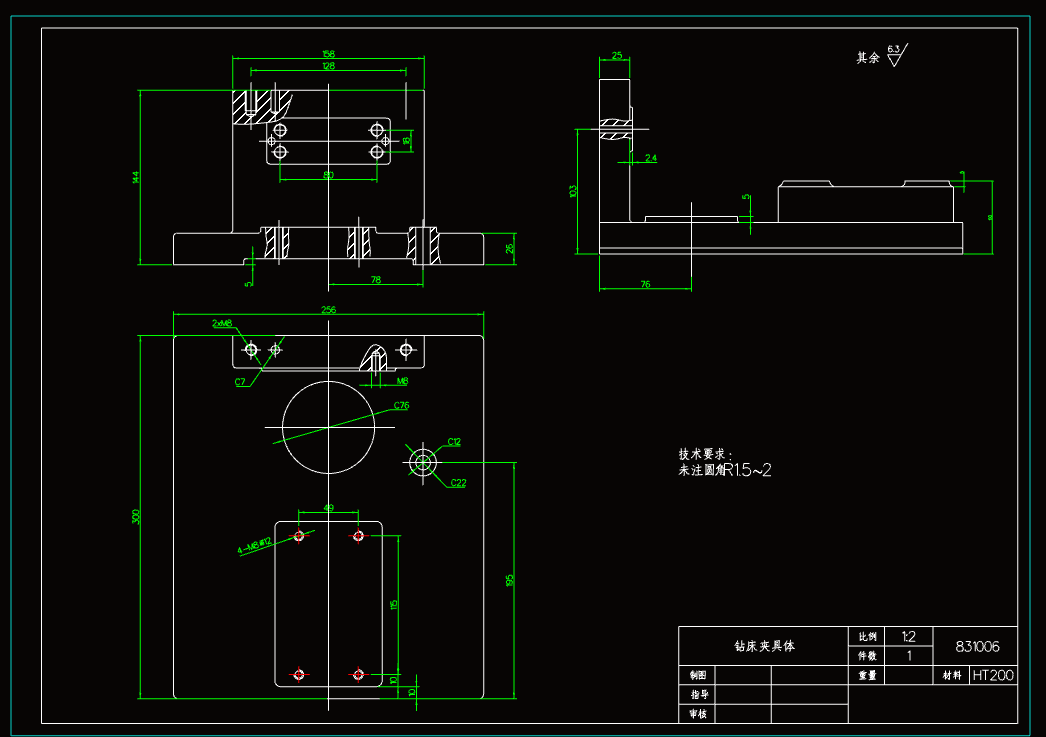
Task: Click the 300 overall length dimension
Action: [135, 517]
